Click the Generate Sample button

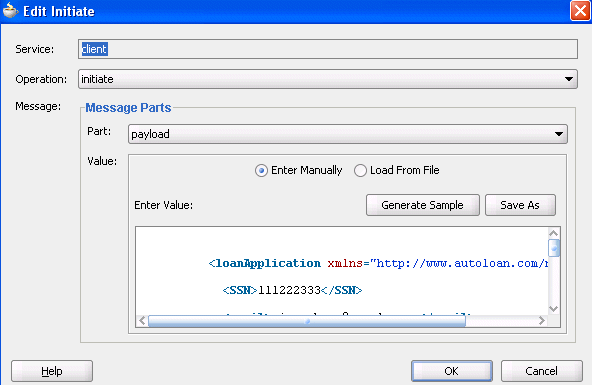point(422,205)
